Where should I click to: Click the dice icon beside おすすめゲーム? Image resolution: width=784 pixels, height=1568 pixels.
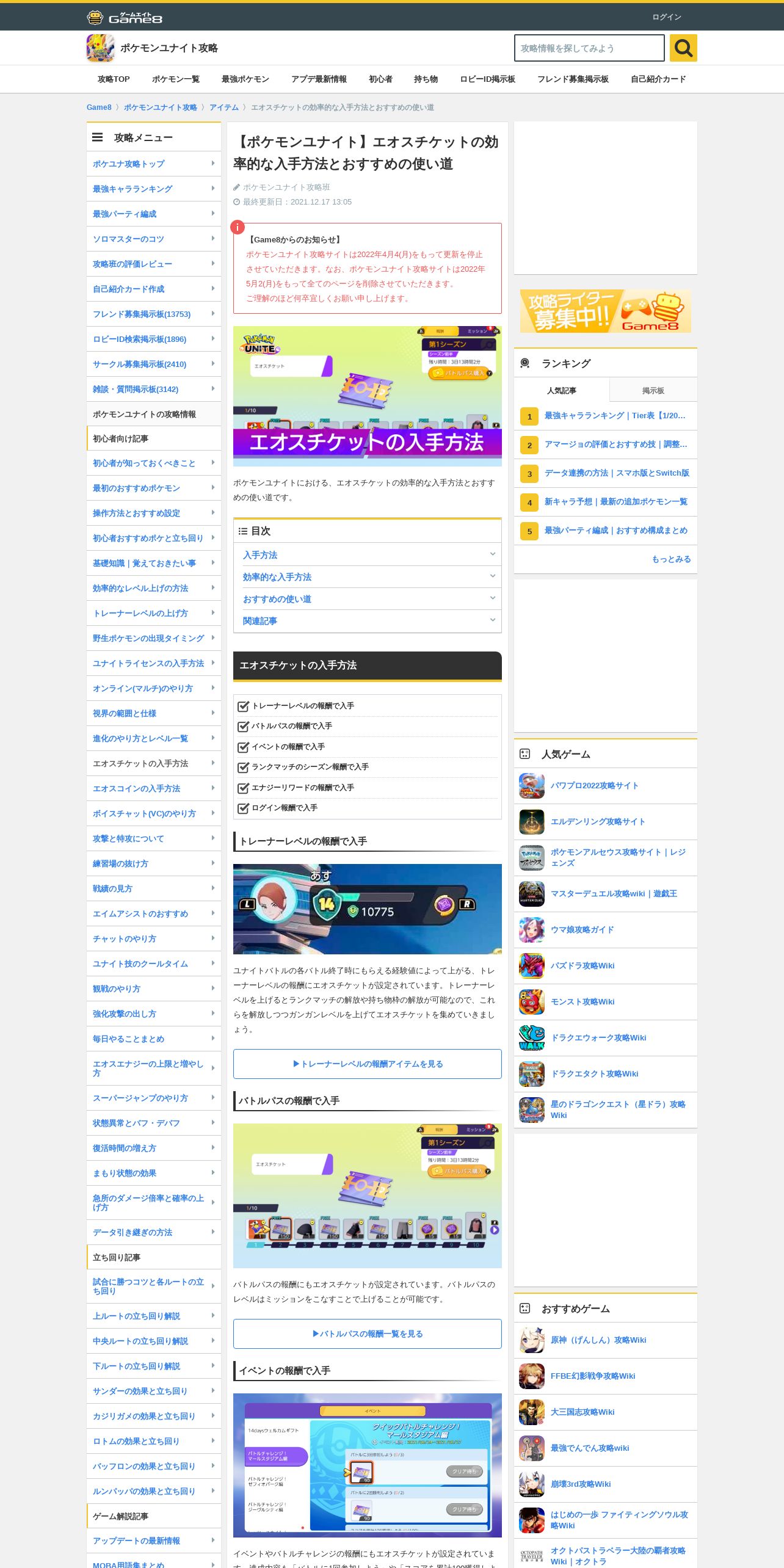click(x=524, y=1308)
